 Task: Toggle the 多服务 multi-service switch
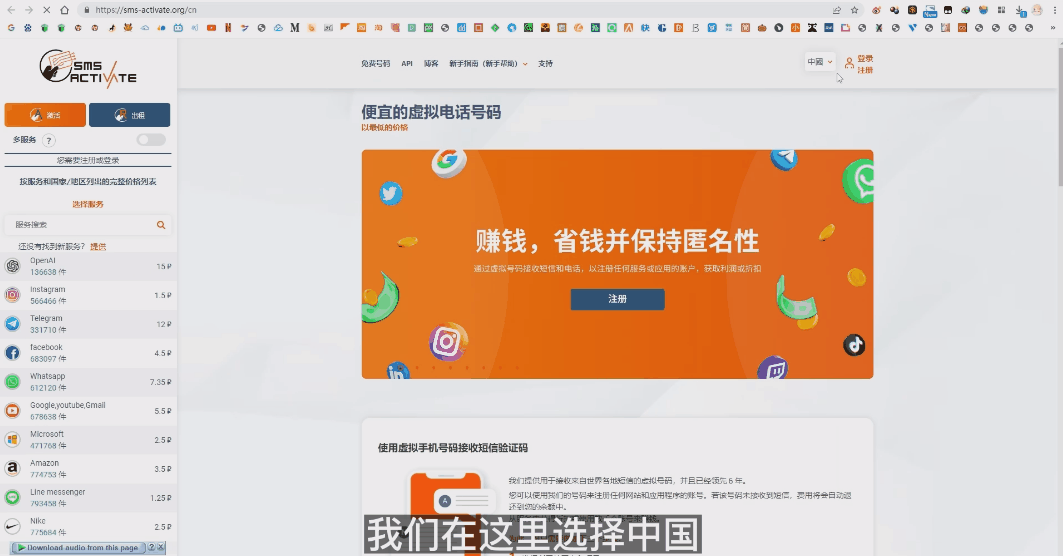tap(151, 140)
